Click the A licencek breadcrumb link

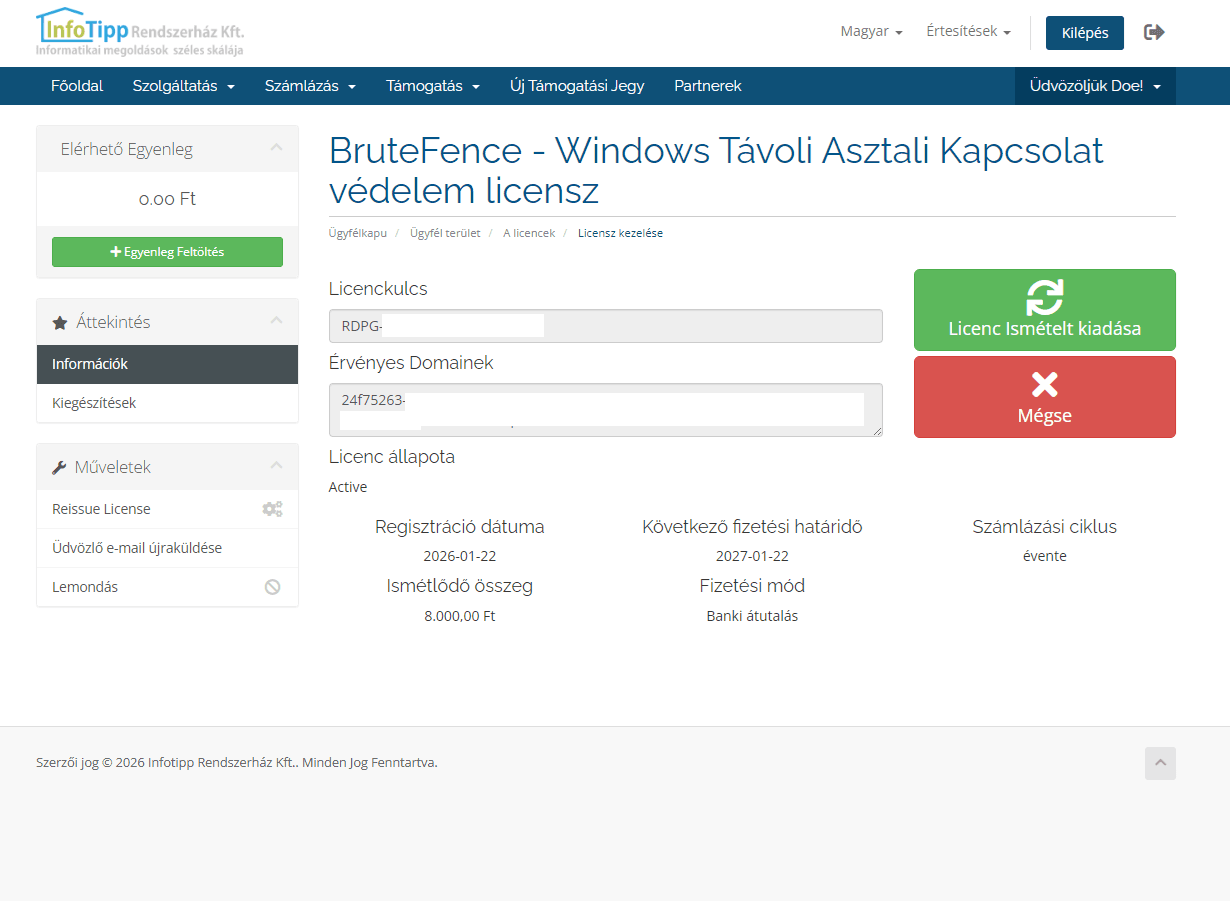(529, 233)
